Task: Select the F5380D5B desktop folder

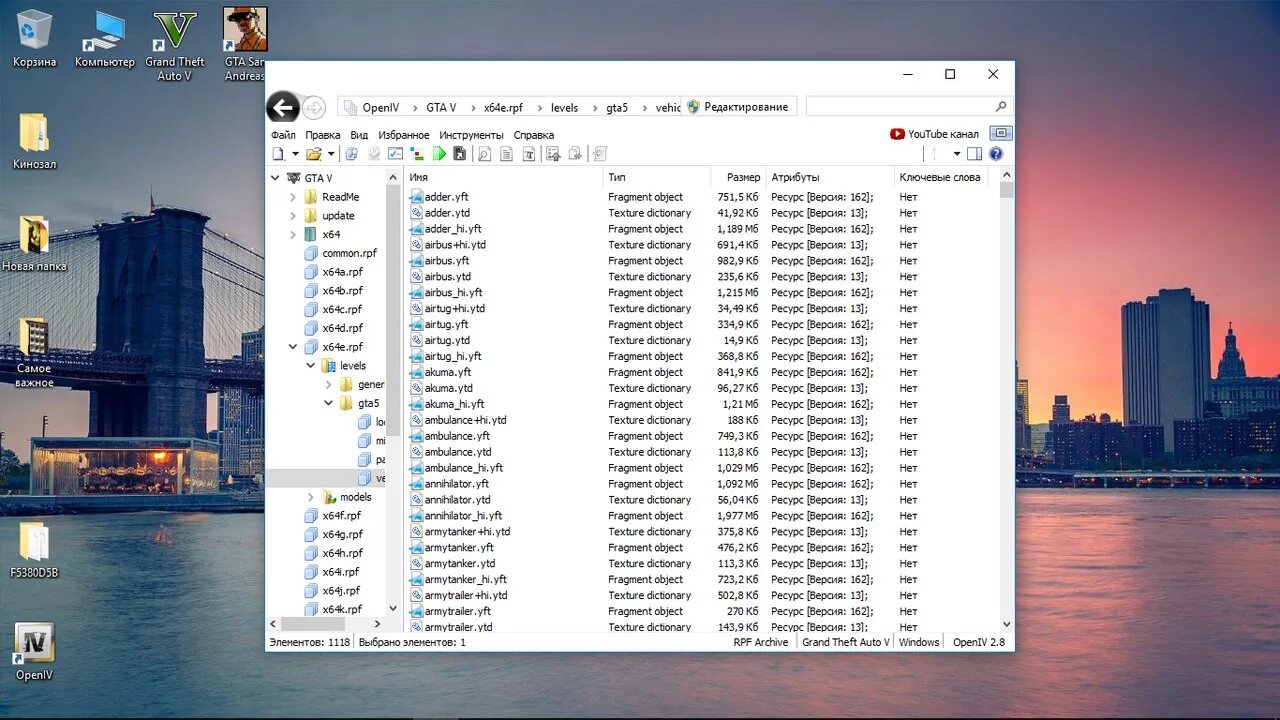Action: click(34, 550)
